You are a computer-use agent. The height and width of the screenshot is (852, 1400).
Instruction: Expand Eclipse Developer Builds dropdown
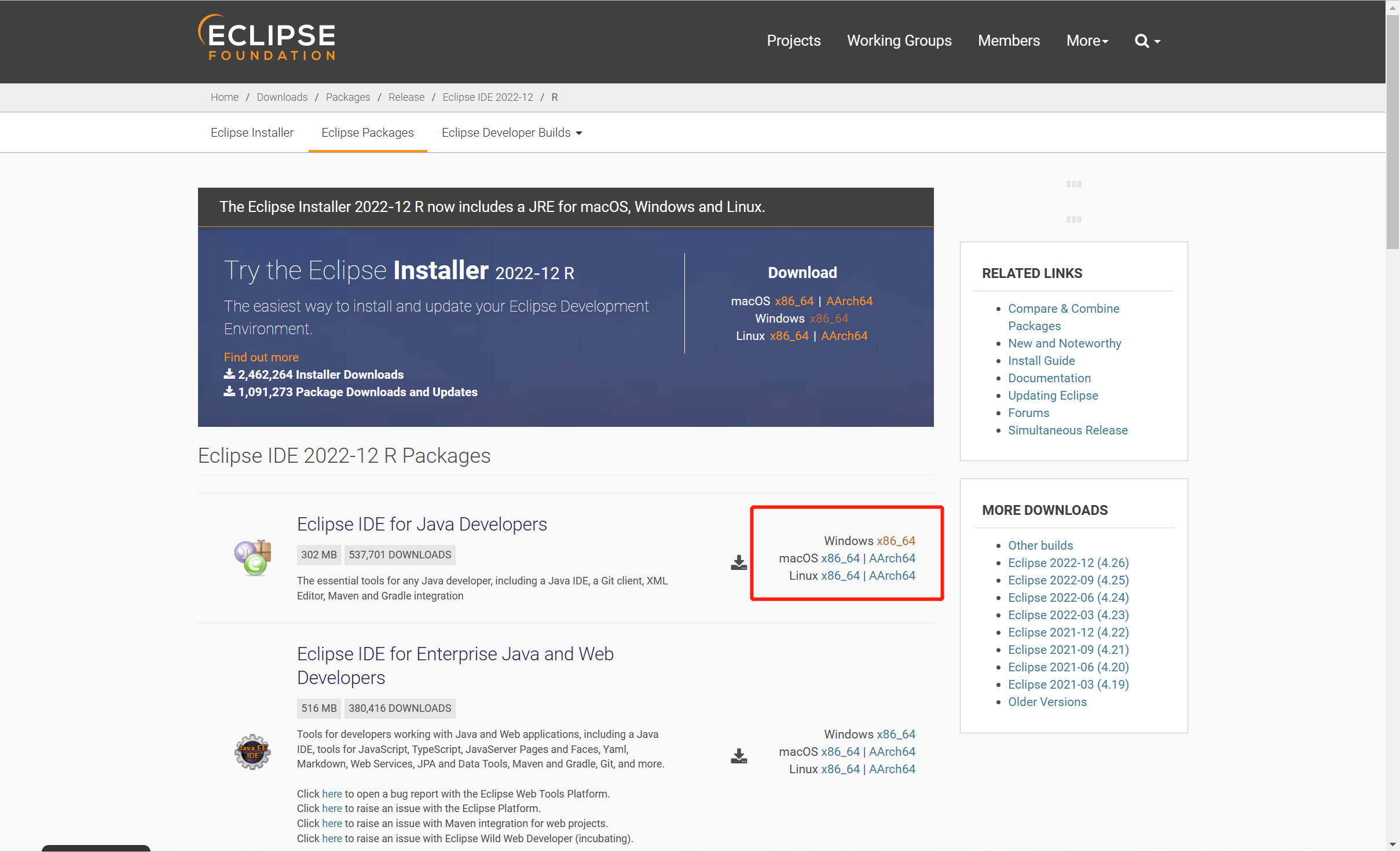(511, 133)
